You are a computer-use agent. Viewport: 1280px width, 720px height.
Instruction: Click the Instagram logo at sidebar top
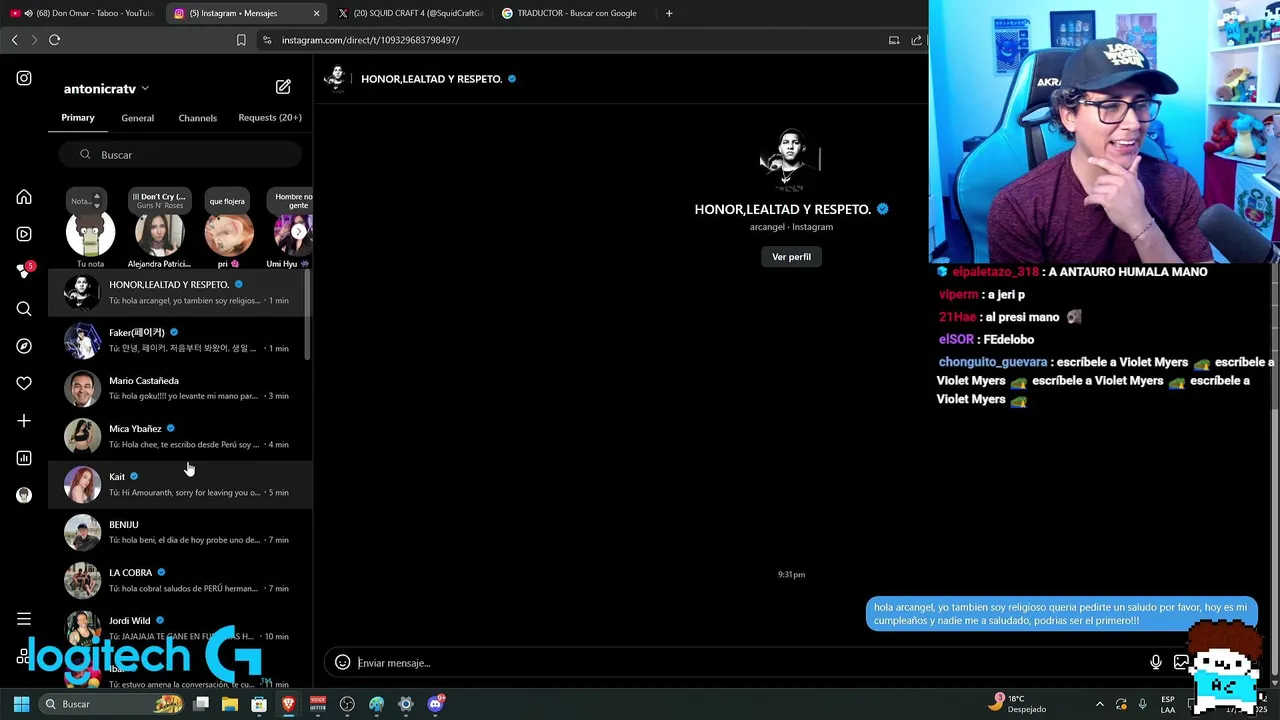pyautogui.click(x=24, y=78)
